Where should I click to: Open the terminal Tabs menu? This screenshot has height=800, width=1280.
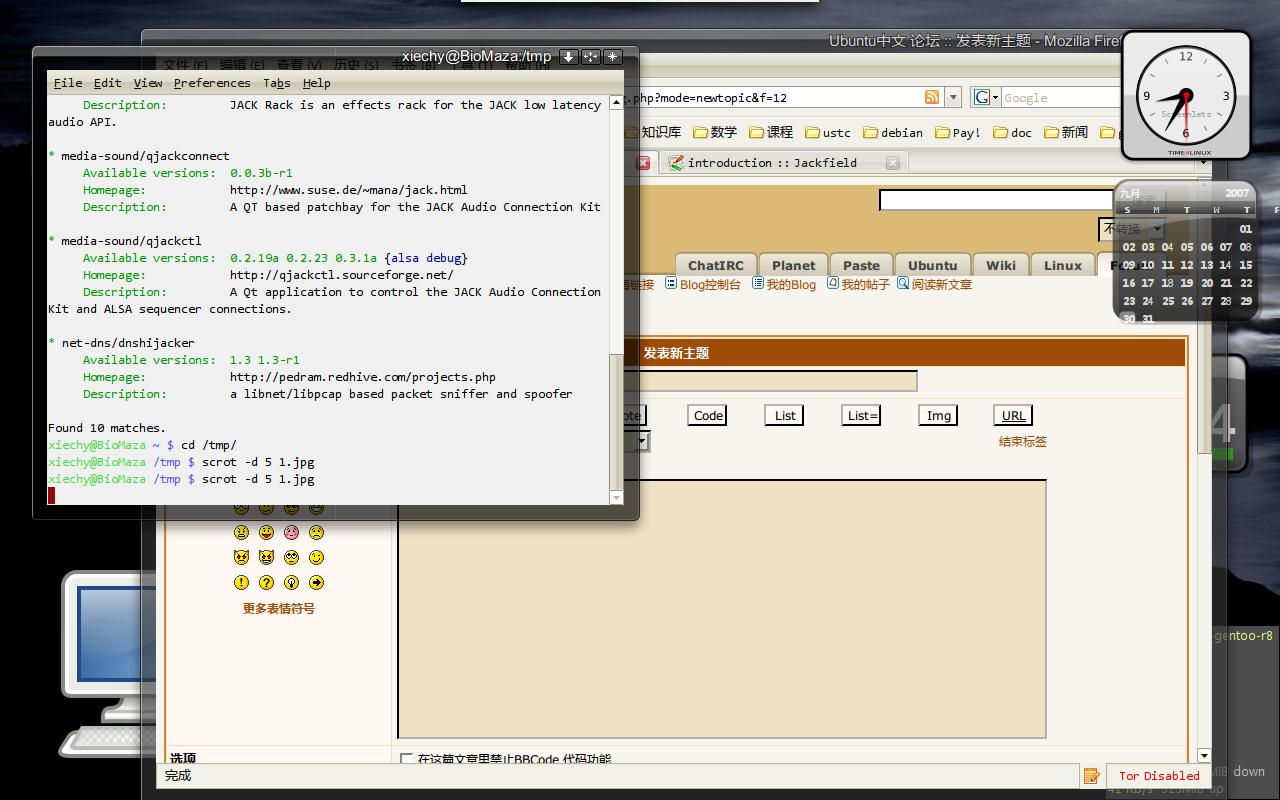277,83
